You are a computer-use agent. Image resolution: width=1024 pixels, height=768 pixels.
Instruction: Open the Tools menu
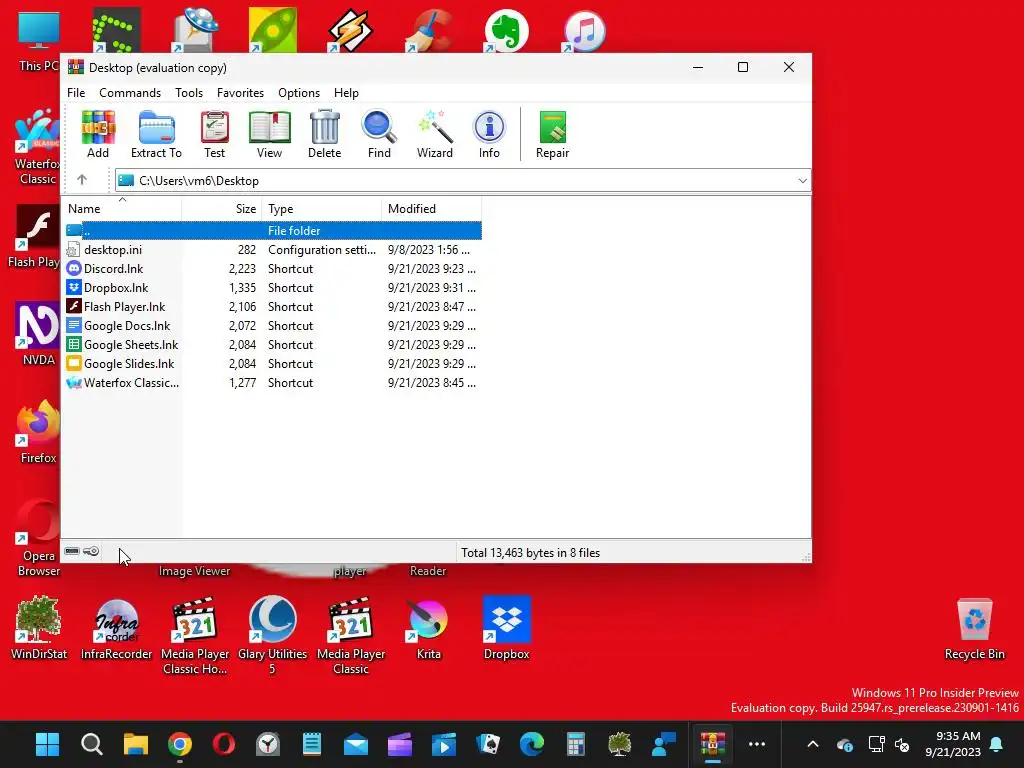189,93
